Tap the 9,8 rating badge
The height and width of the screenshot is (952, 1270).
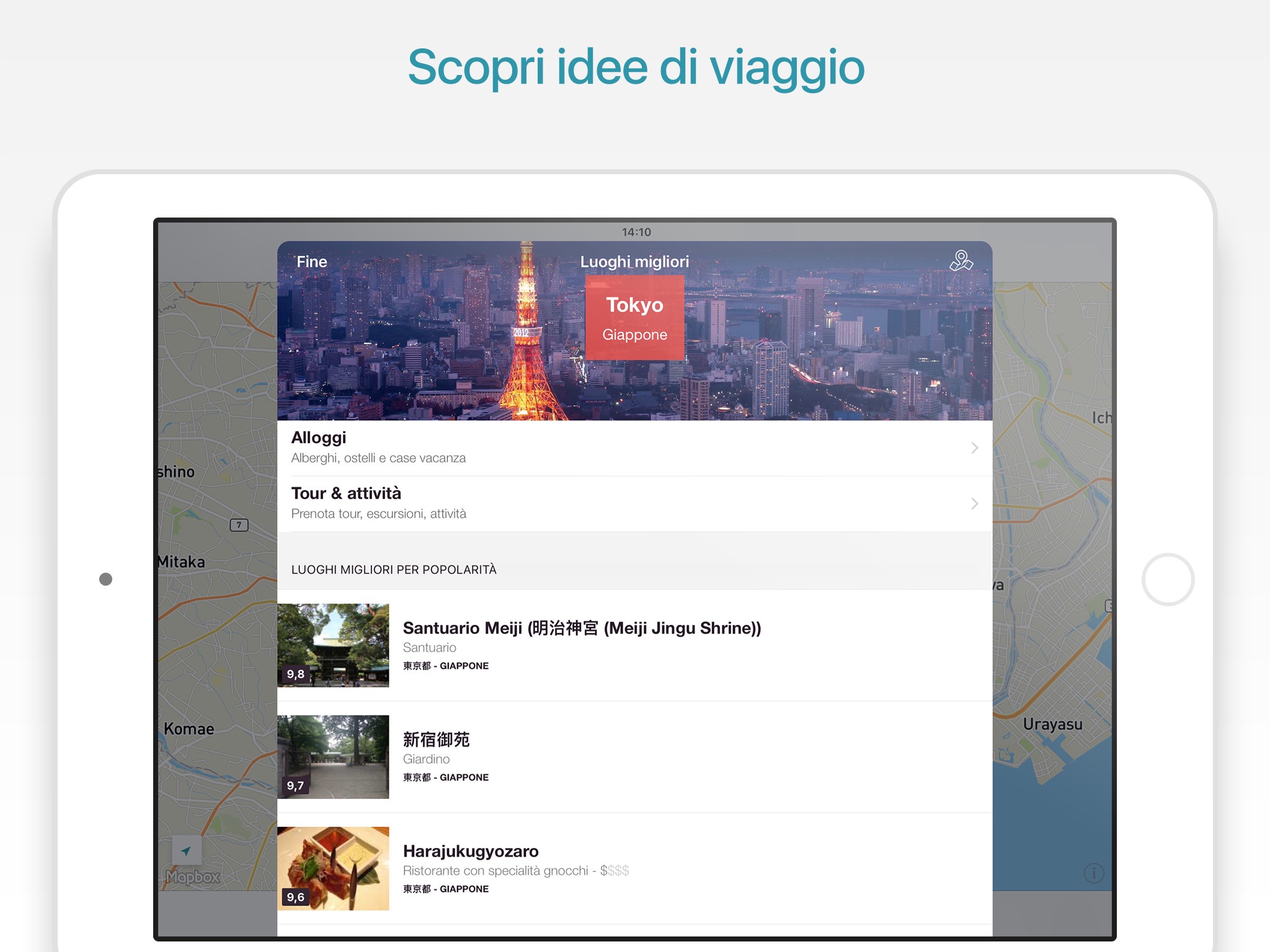(x=296, y=674)
